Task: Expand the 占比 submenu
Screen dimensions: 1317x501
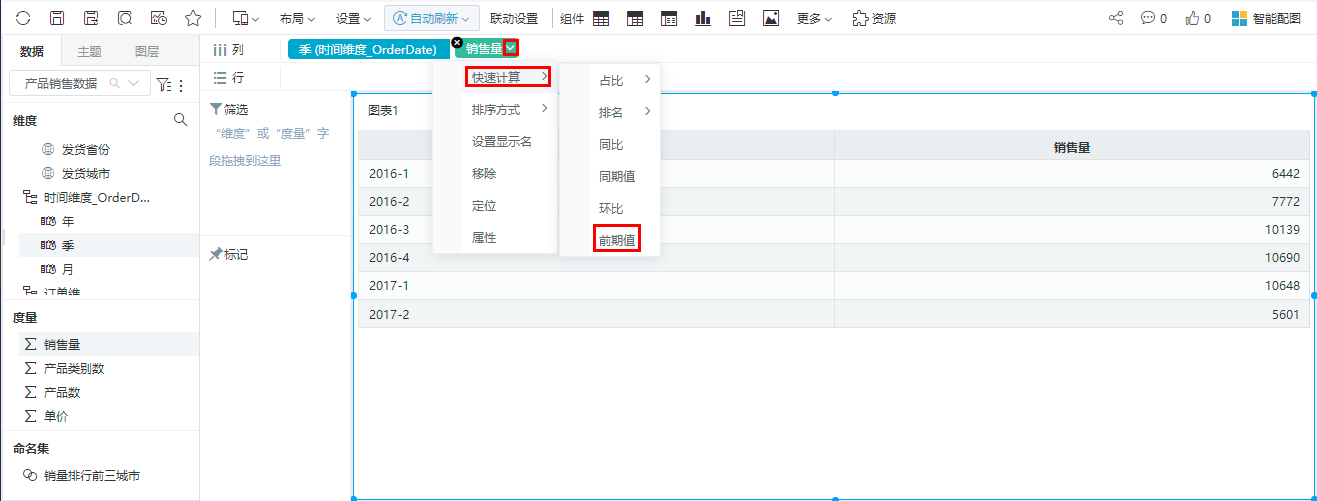Action: pos(610,80)
